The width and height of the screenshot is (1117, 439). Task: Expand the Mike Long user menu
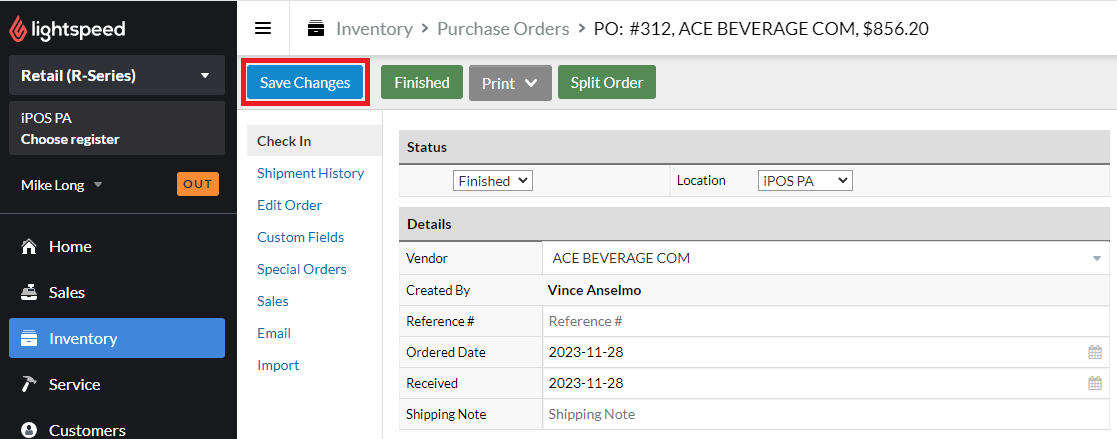62,185
